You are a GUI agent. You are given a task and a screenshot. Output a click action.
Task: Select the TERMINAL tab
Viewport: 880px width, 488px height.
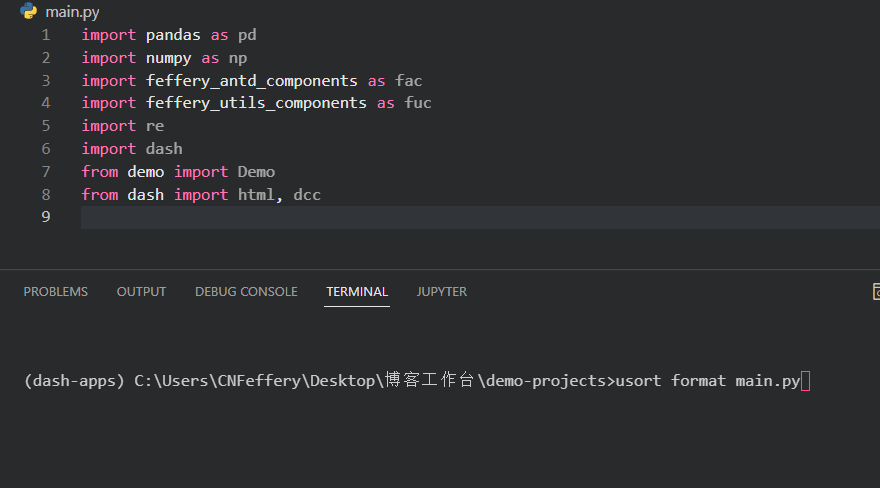click(x=357, y=292)
